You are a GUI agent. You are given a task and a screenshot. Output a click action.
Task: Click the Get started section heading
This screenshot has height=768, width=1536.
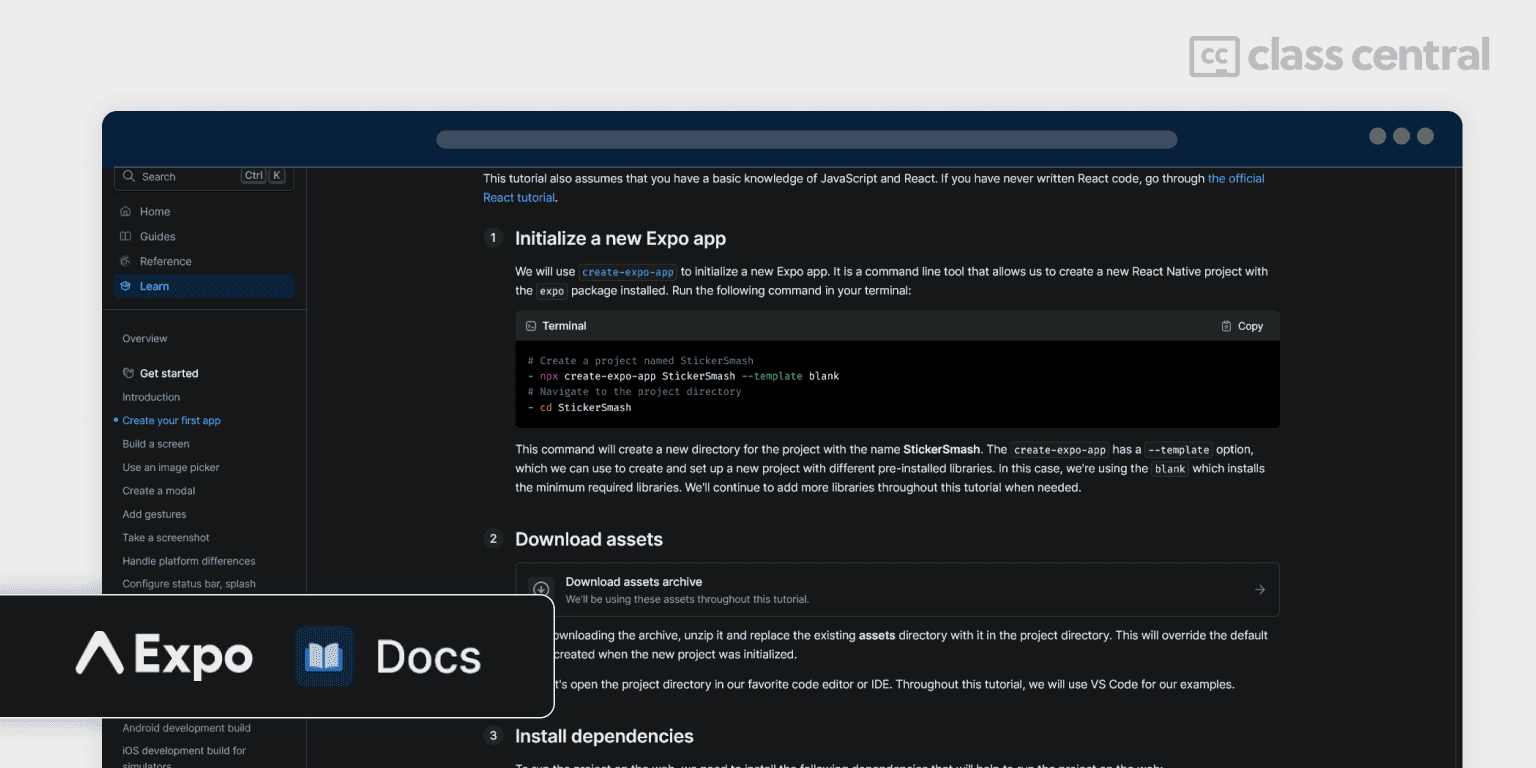point(169,374)
